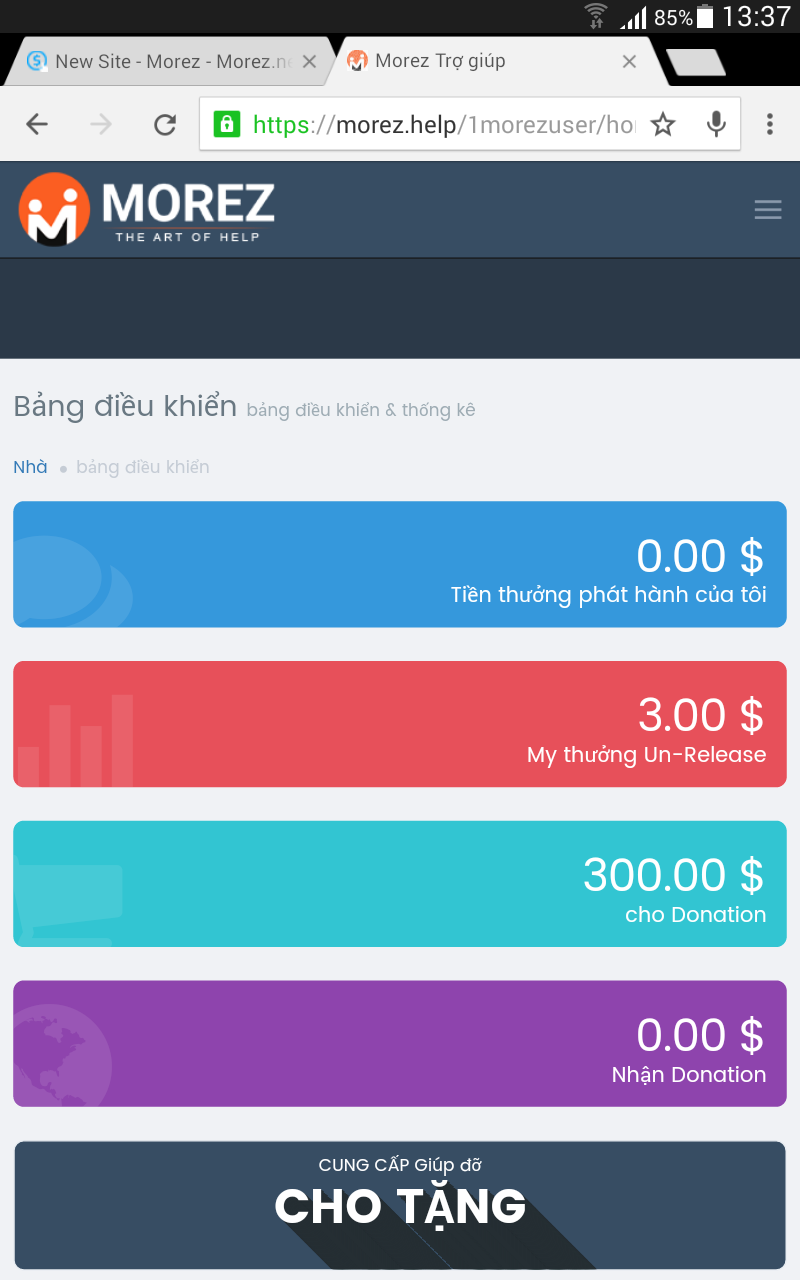Click the Morez logo

[x=147, y=208]
